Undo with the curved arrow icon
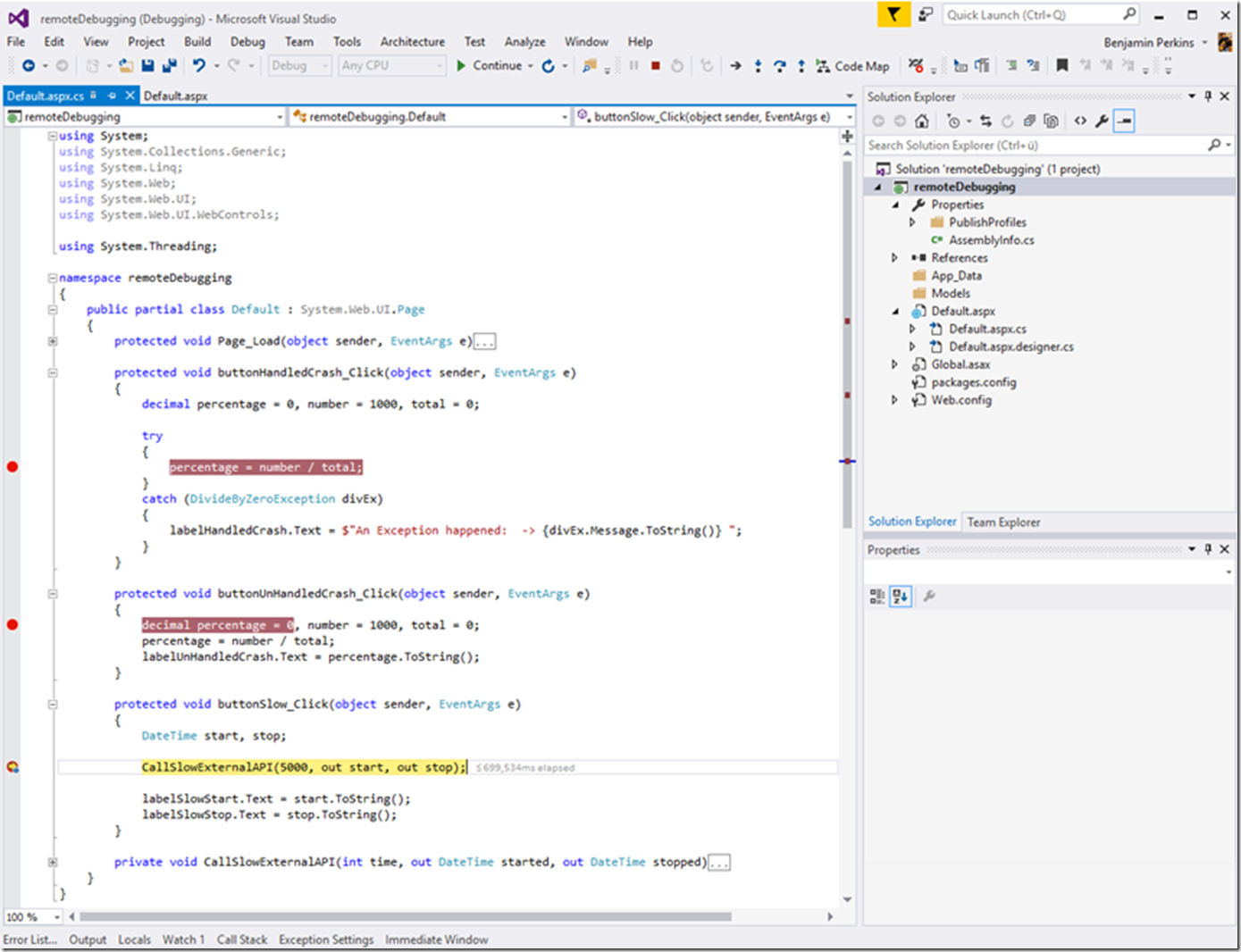The height and width of the screenshot is (952, 1241). coord(198,65)
